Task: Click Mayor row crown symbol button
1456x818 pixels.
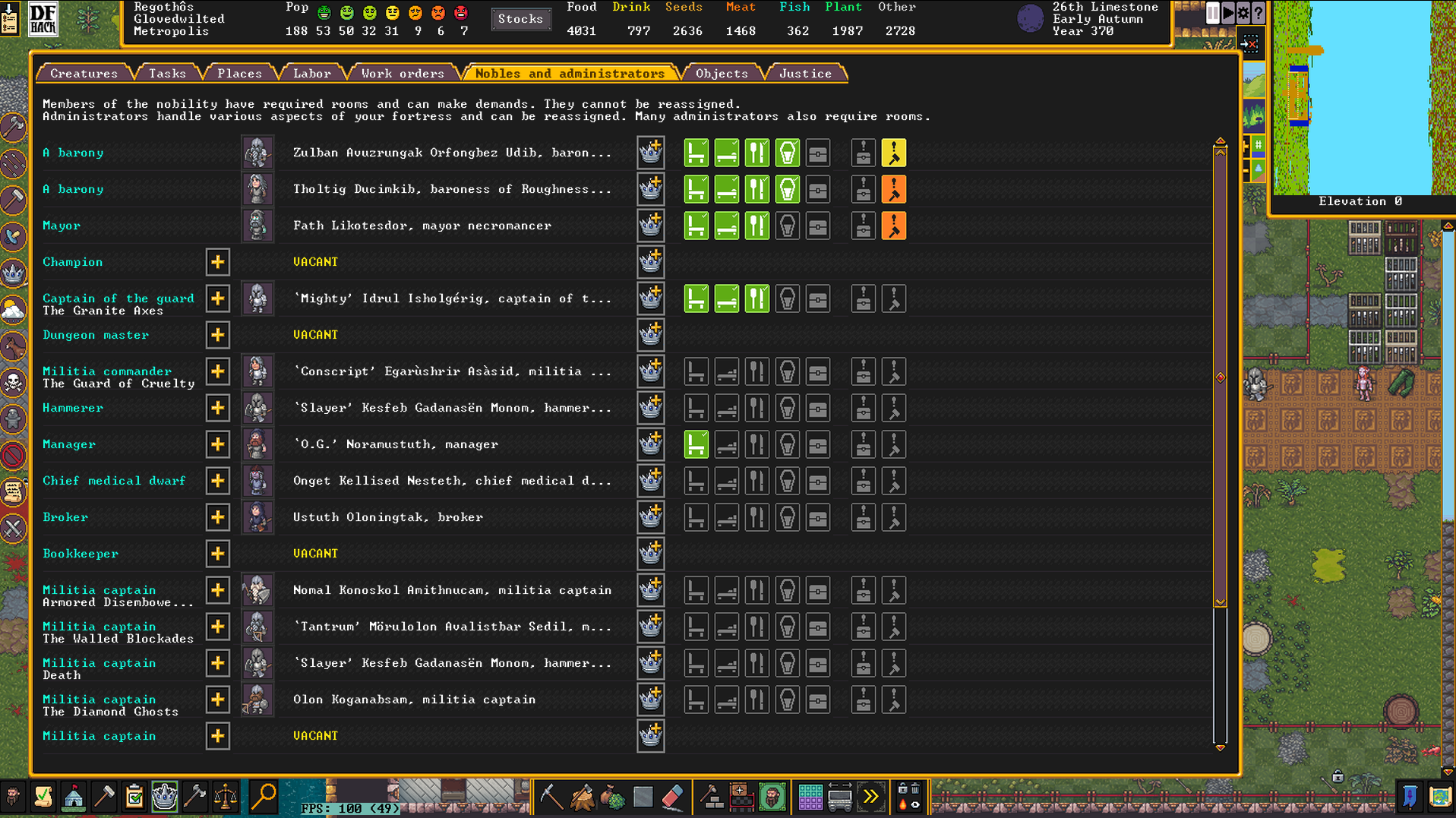Action: (651, 226)
